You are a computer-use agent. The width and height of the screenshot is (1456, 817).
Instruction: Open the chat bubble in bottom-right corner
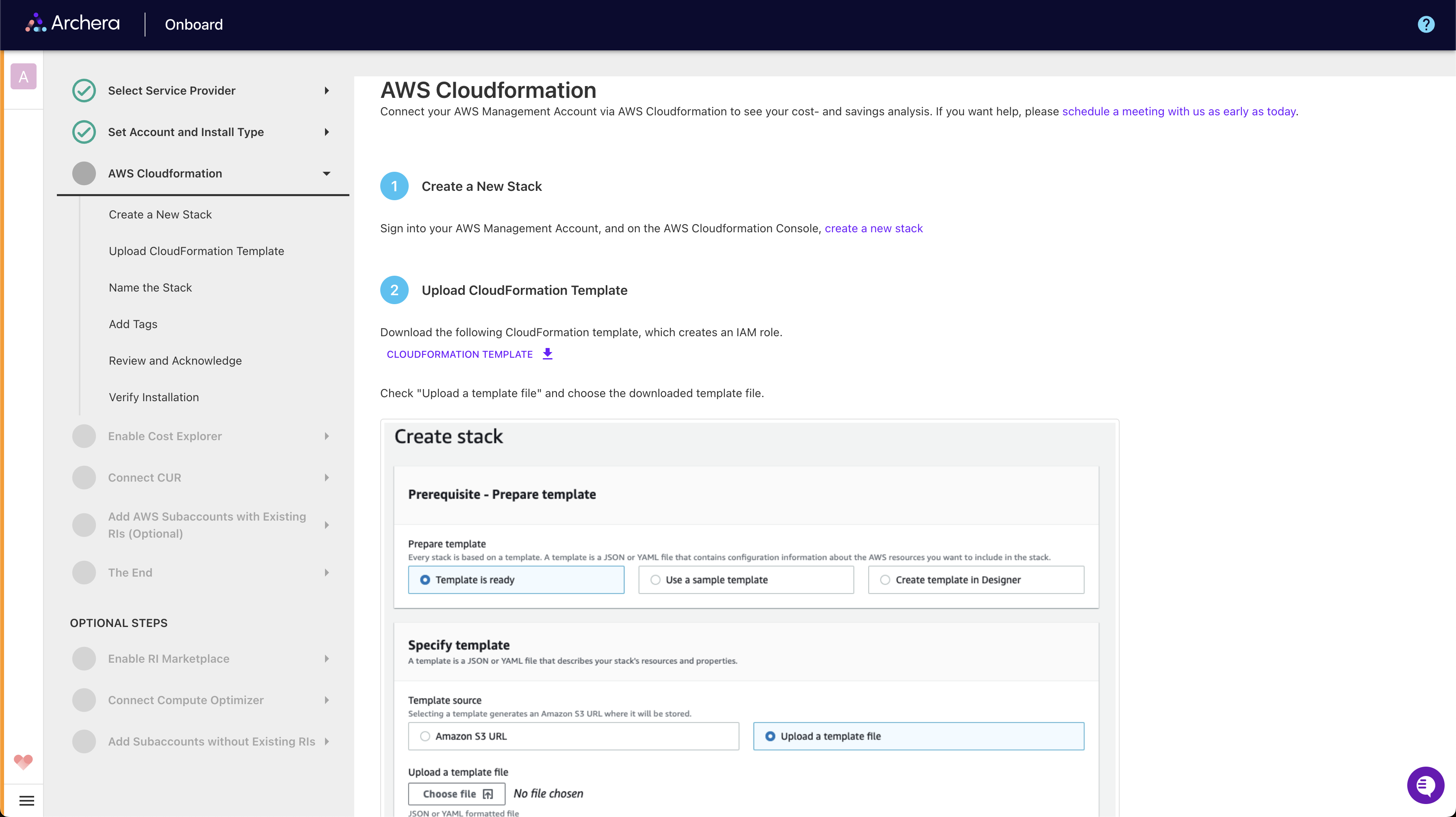1426,785
